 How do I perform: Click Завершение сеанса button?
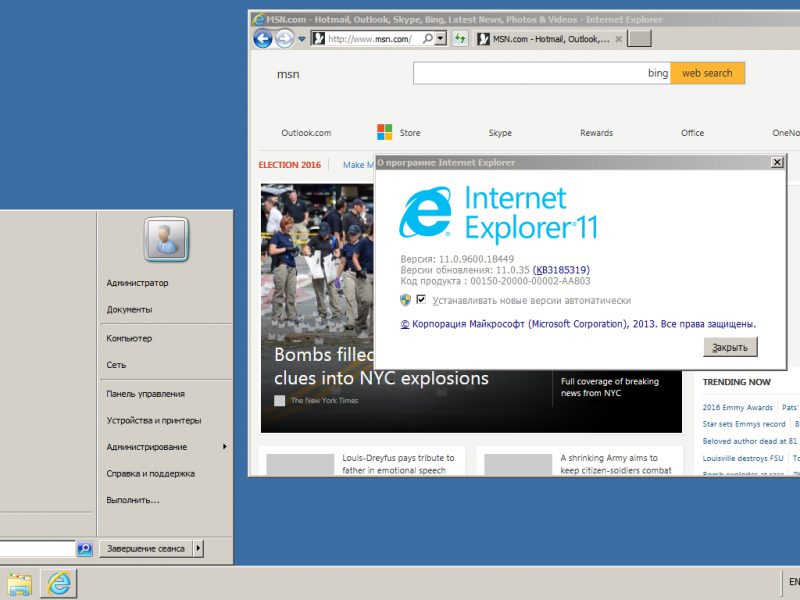pyautogui.click(x=145, y=548)
